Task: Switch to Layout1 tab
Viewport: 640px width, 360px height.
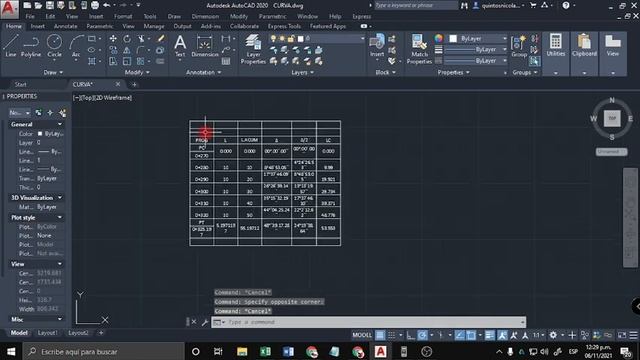Action: (47, 333)
